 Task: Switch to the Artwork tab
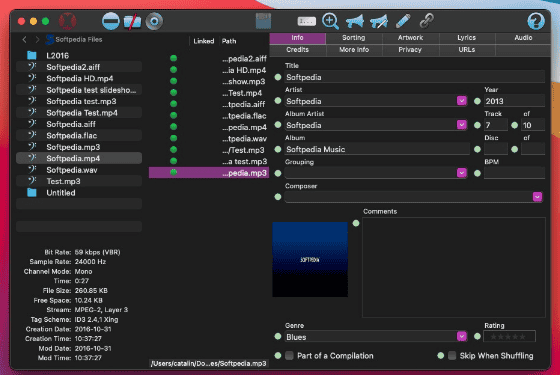click(x=411, y=38)
